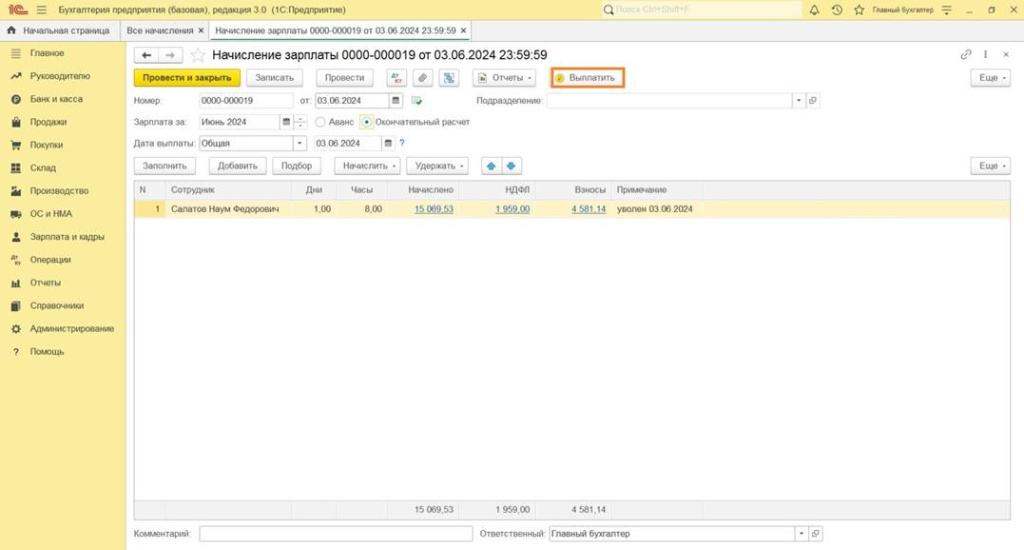Click the favorites star next to document title

(198, 55)
